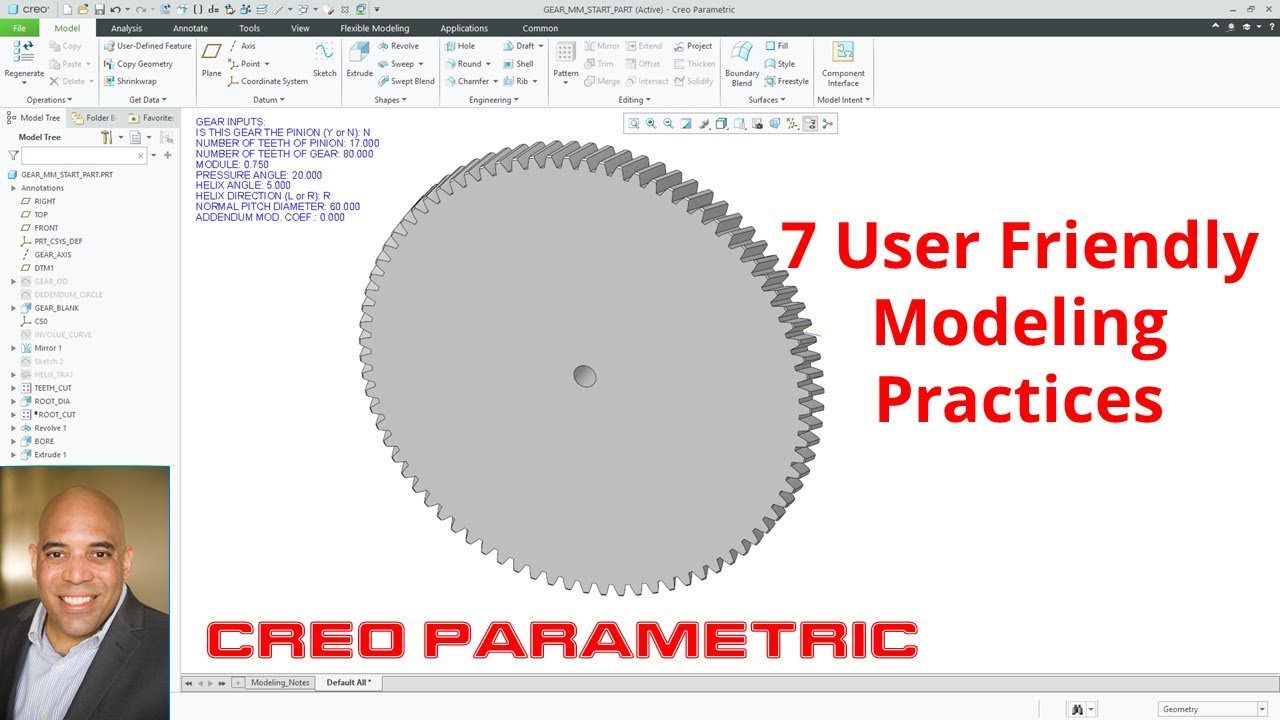This screenshot has width=1280, height=720.
Task: Open the Shrinkwrap tool
Action: (x=130, y=82)
